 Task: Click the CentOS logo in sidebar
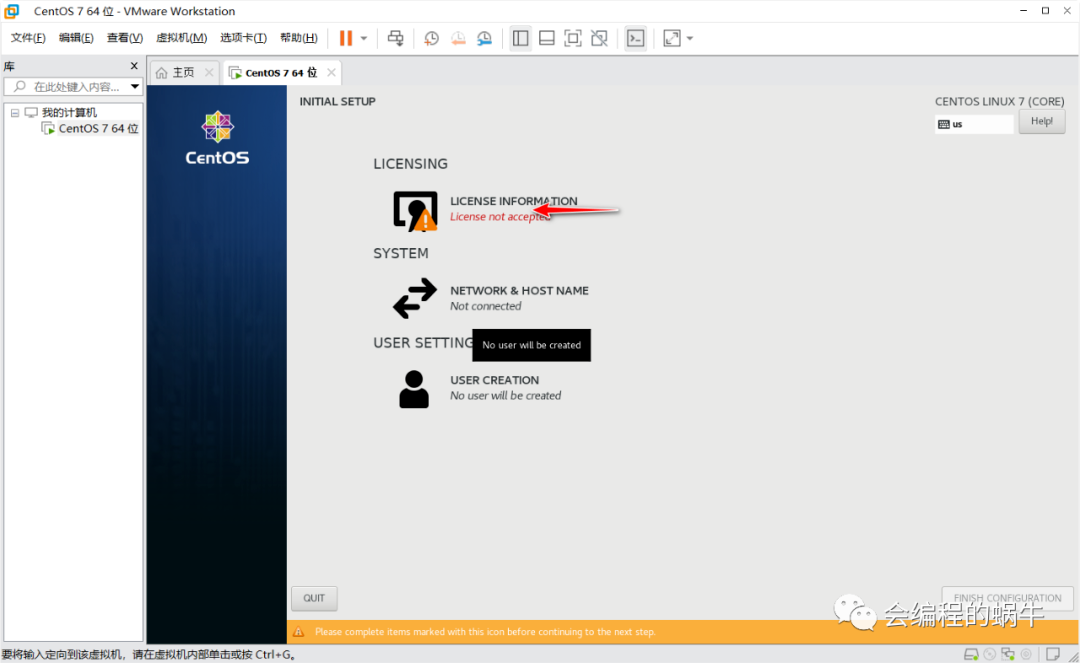point(217,138)
